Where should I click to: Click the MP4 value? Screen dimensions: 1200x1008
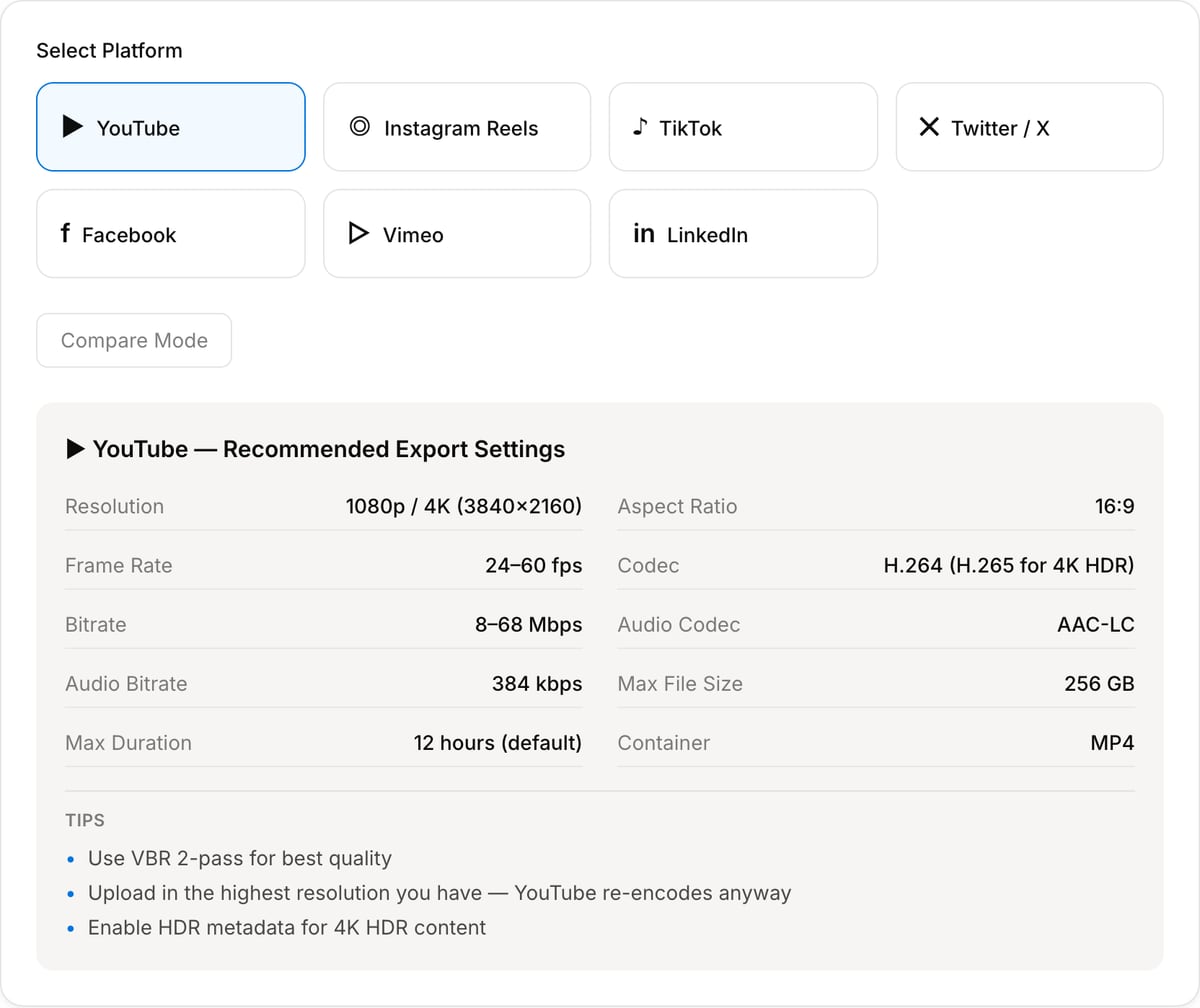pos(1112,743)
